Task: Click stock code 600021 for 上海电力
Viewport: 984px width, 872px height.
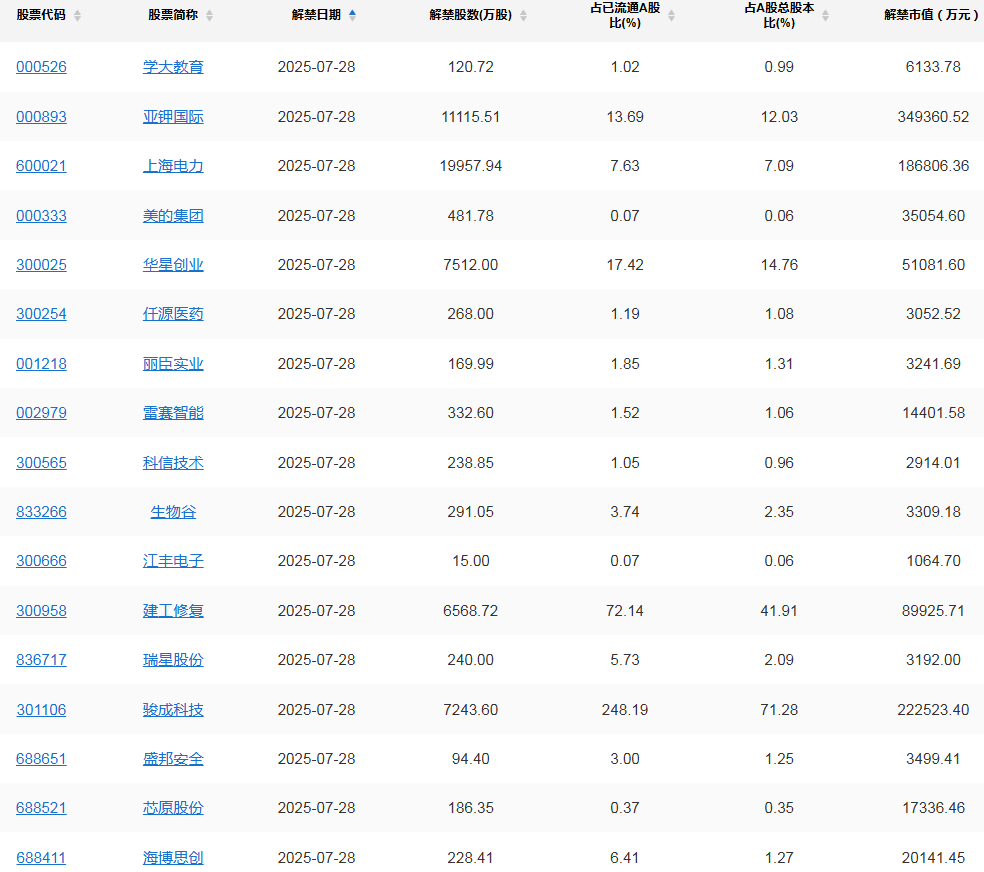Action: click(x=41, y=166)
